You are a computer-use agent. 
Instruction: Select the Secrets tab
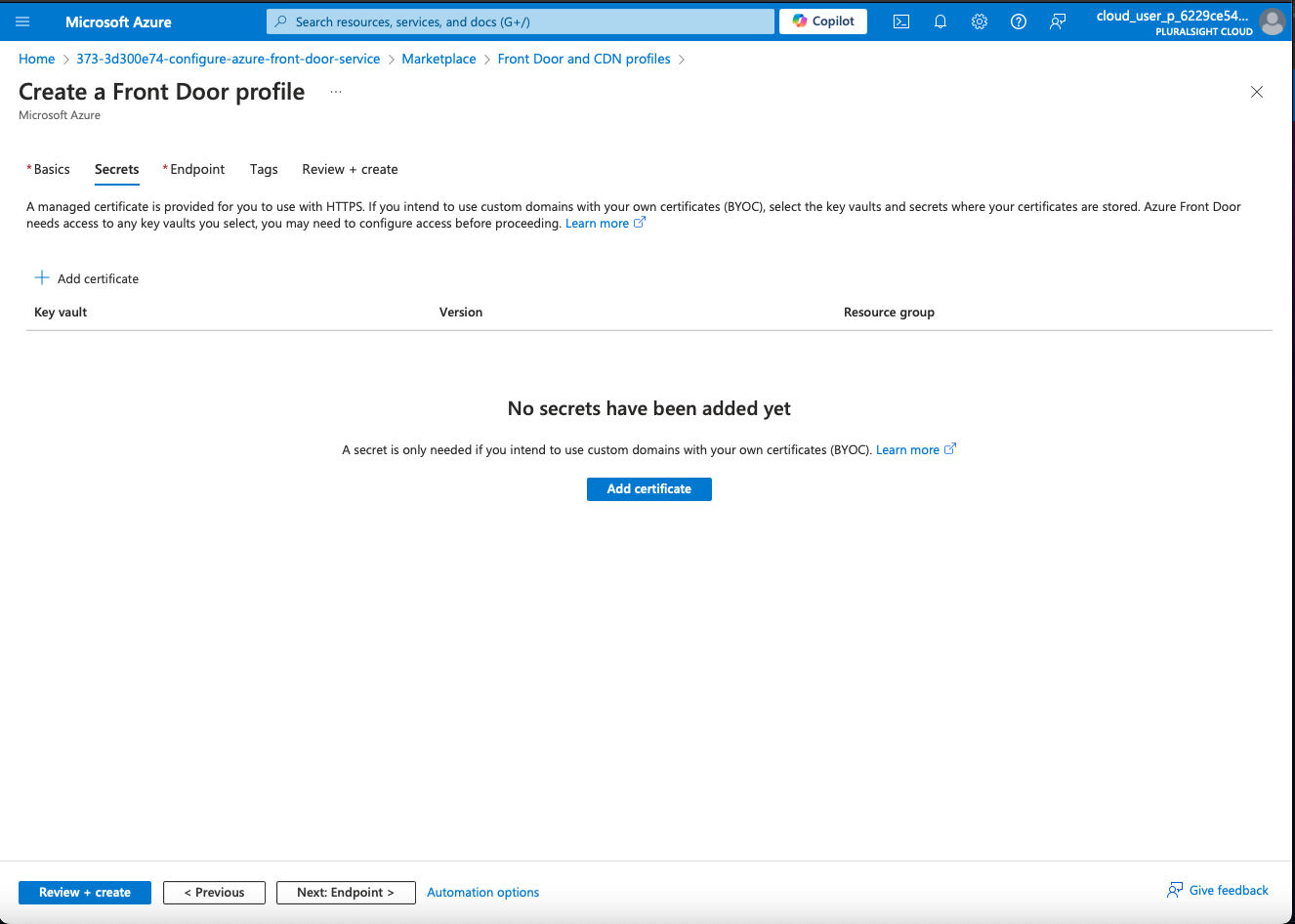117,169
